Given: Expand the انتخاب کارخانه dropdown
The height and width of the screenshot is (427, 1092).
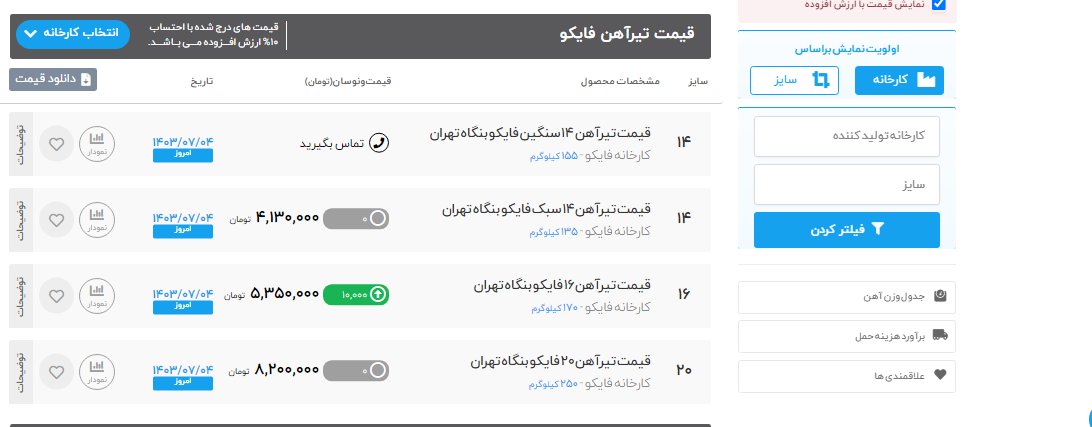Looking at the screenshot, I should tap(74, 33).
